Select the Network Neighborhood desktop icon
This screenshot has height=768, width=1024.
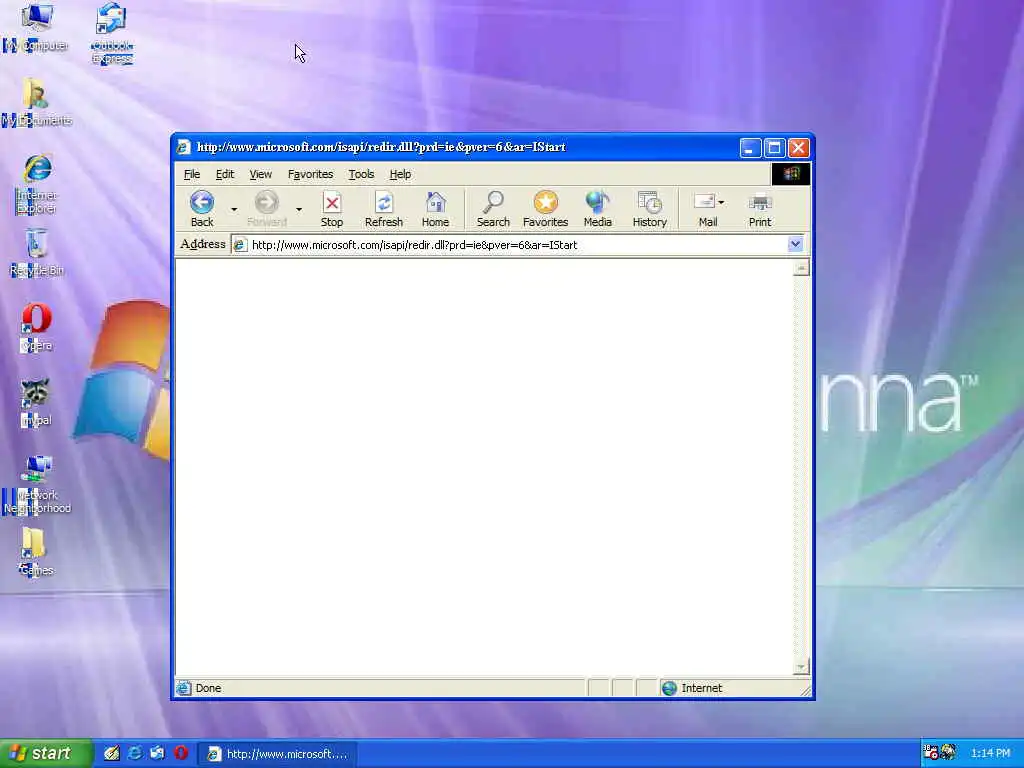[37, 485]
